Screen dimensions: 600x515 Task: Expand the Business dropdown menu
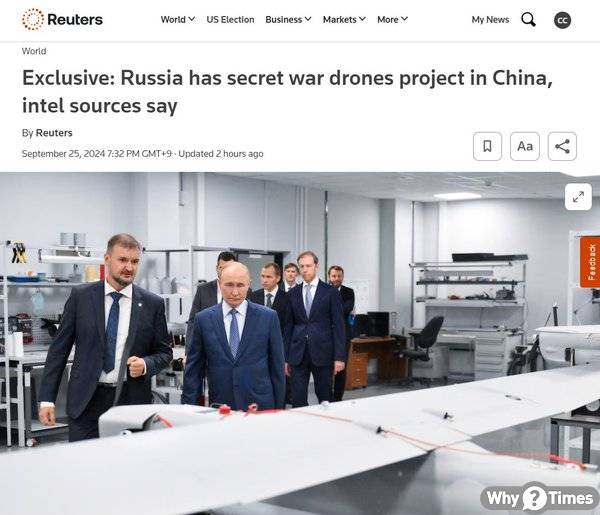(288, 20)
